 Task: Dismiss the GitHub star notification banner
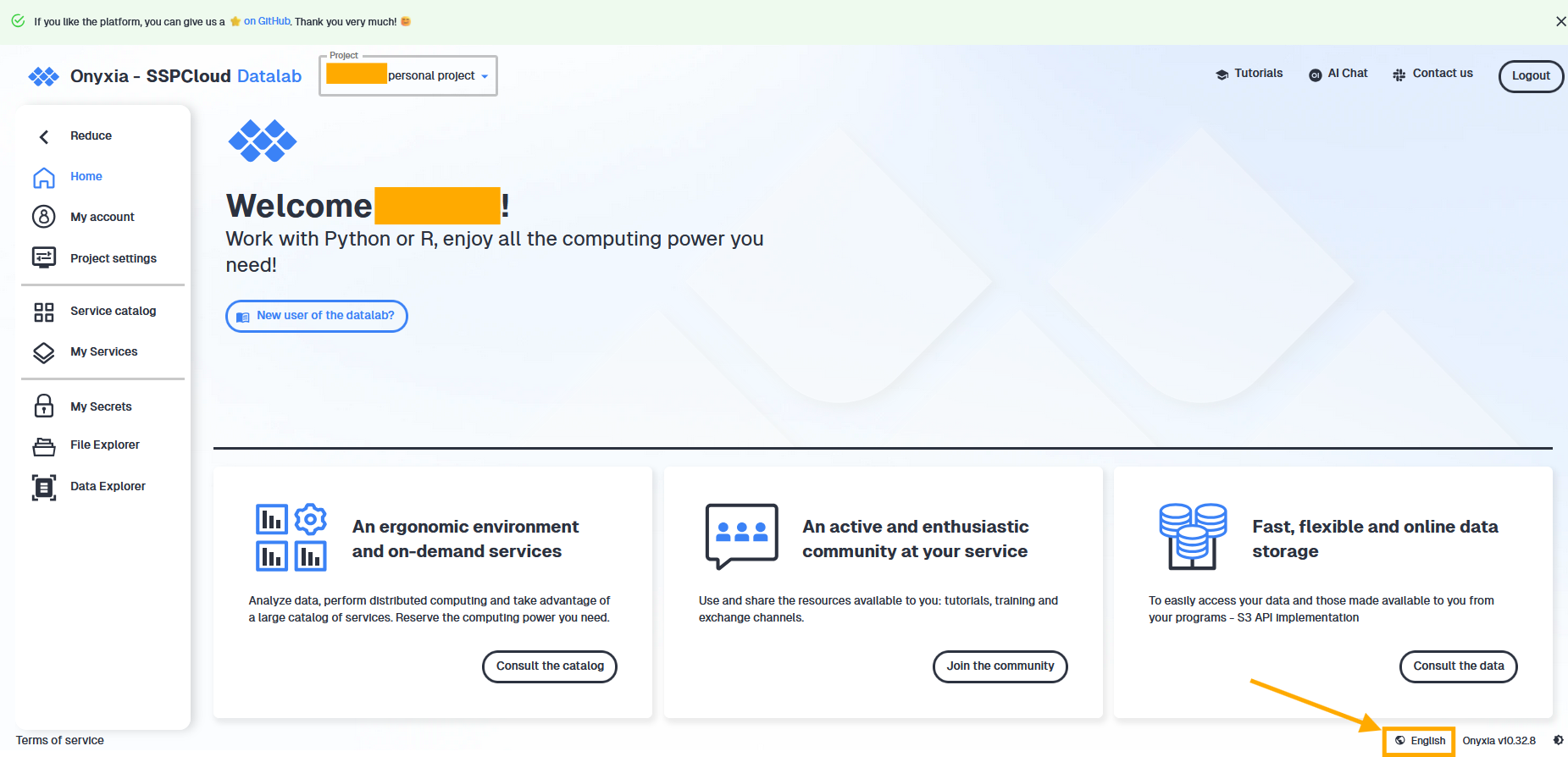[x=1560, y=21]
